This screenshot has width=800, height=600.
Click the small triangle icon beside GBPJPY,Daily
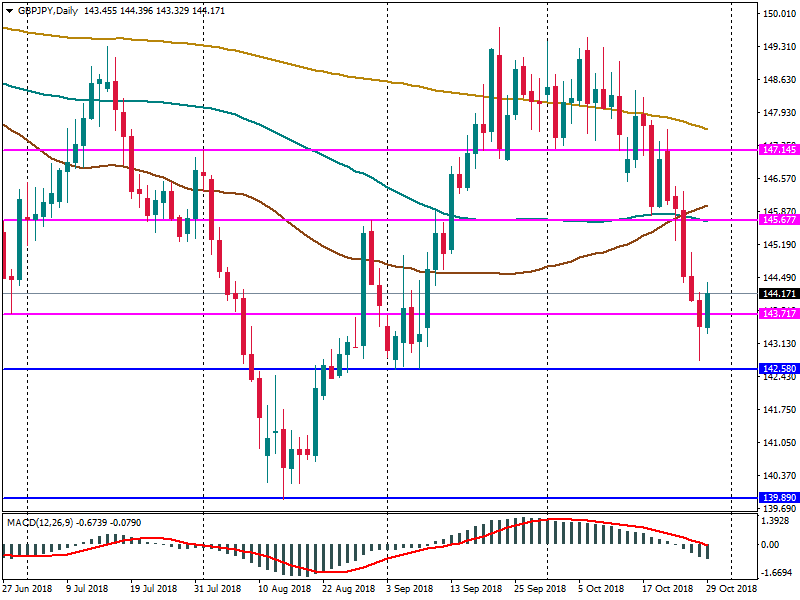tap(9, 10)
